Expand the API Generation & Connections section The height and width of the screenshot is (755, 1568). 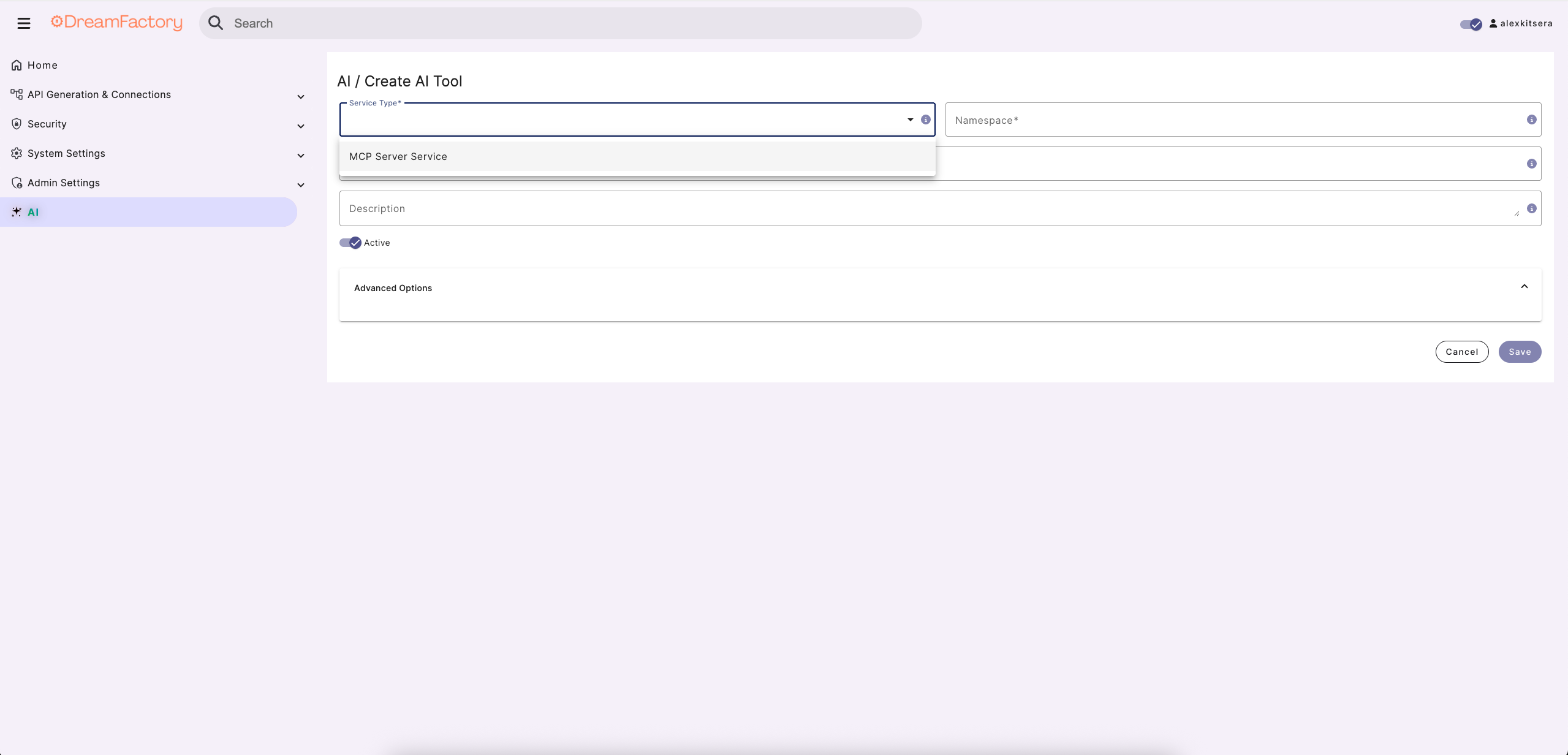[301, 96]
